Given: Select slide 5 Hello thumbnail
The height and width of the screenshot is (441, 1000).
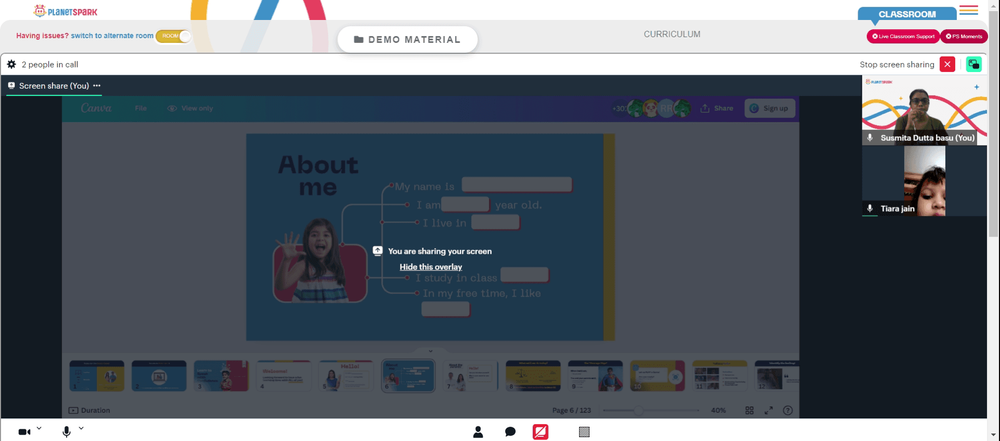Looking at the screenshot, I should pyautogui.click(x=346, y=376).
